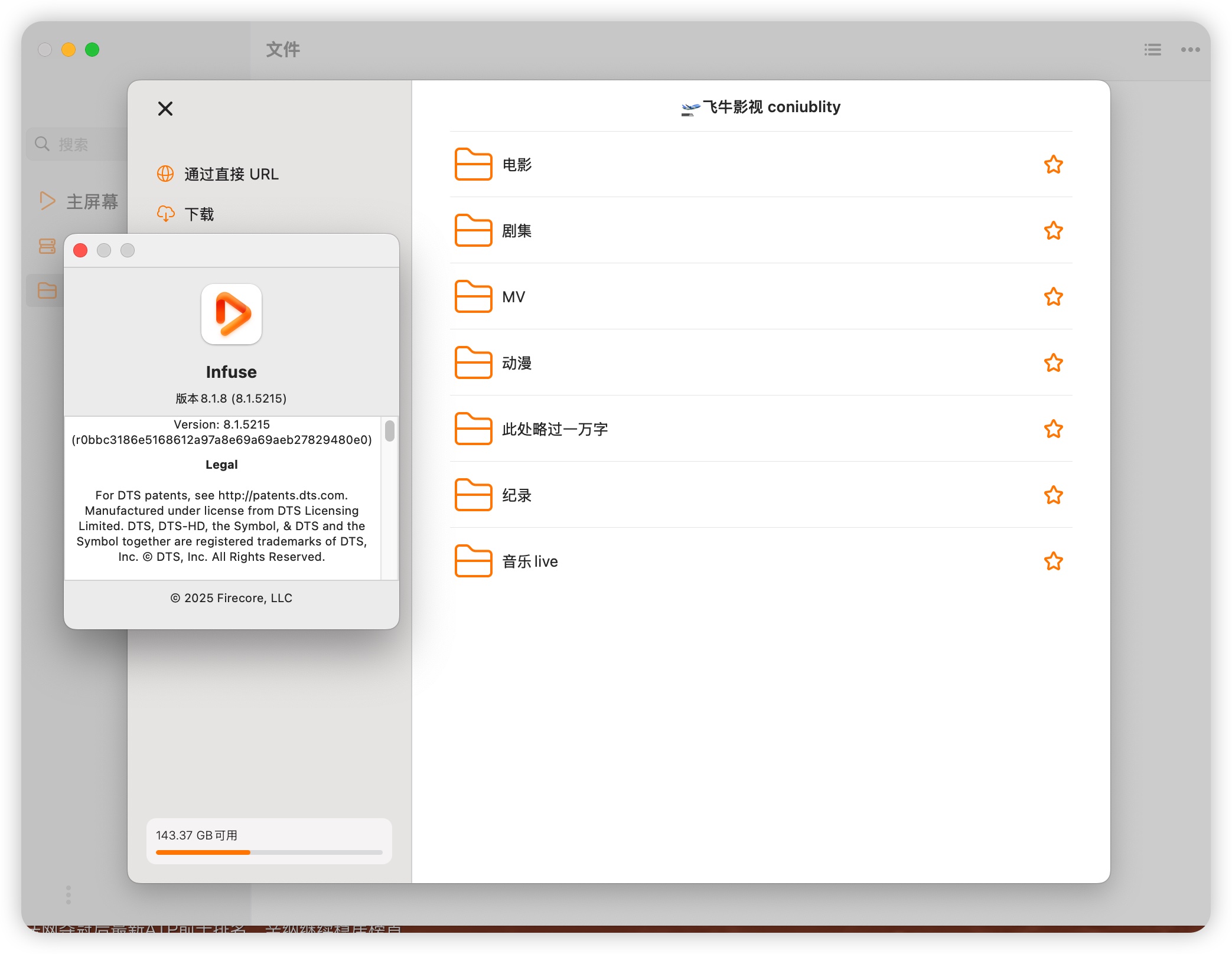Click the vertical dots at sidebar bottom
This screenshot has width=1232, height=954.
click(69, 894)
